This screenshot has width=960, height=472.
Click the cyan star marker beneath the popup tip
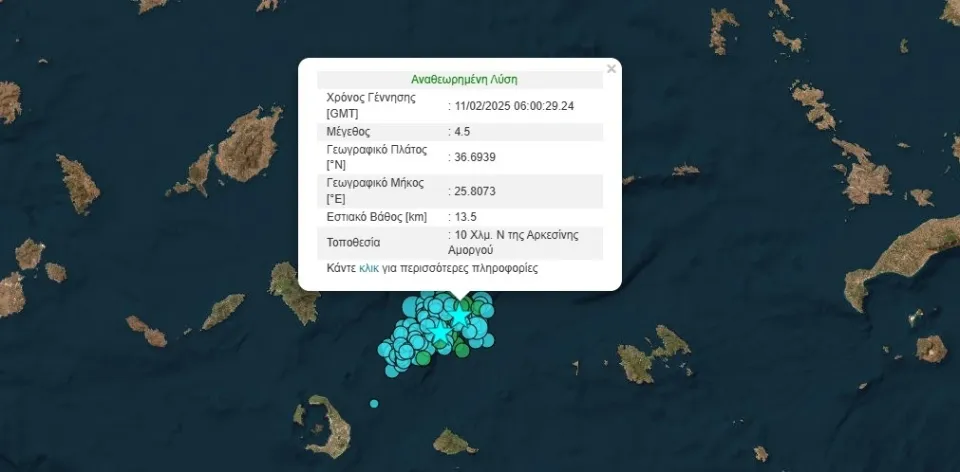(x=459, y=317)
